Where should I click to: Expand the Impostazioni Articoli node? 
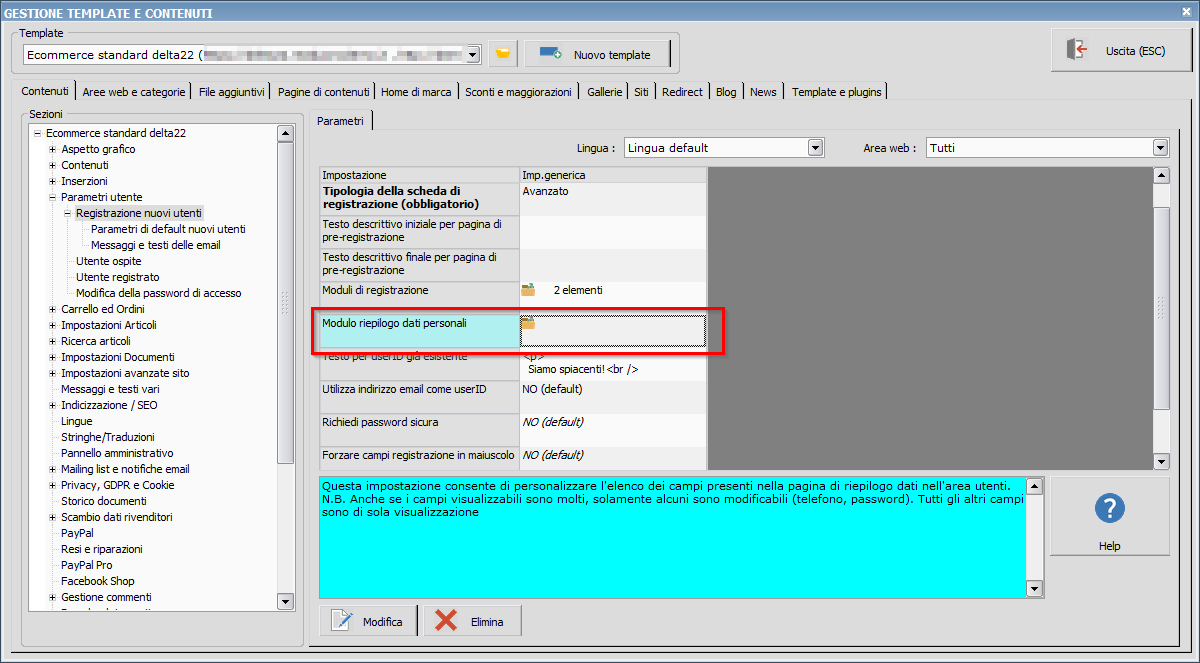pos(52,325)
